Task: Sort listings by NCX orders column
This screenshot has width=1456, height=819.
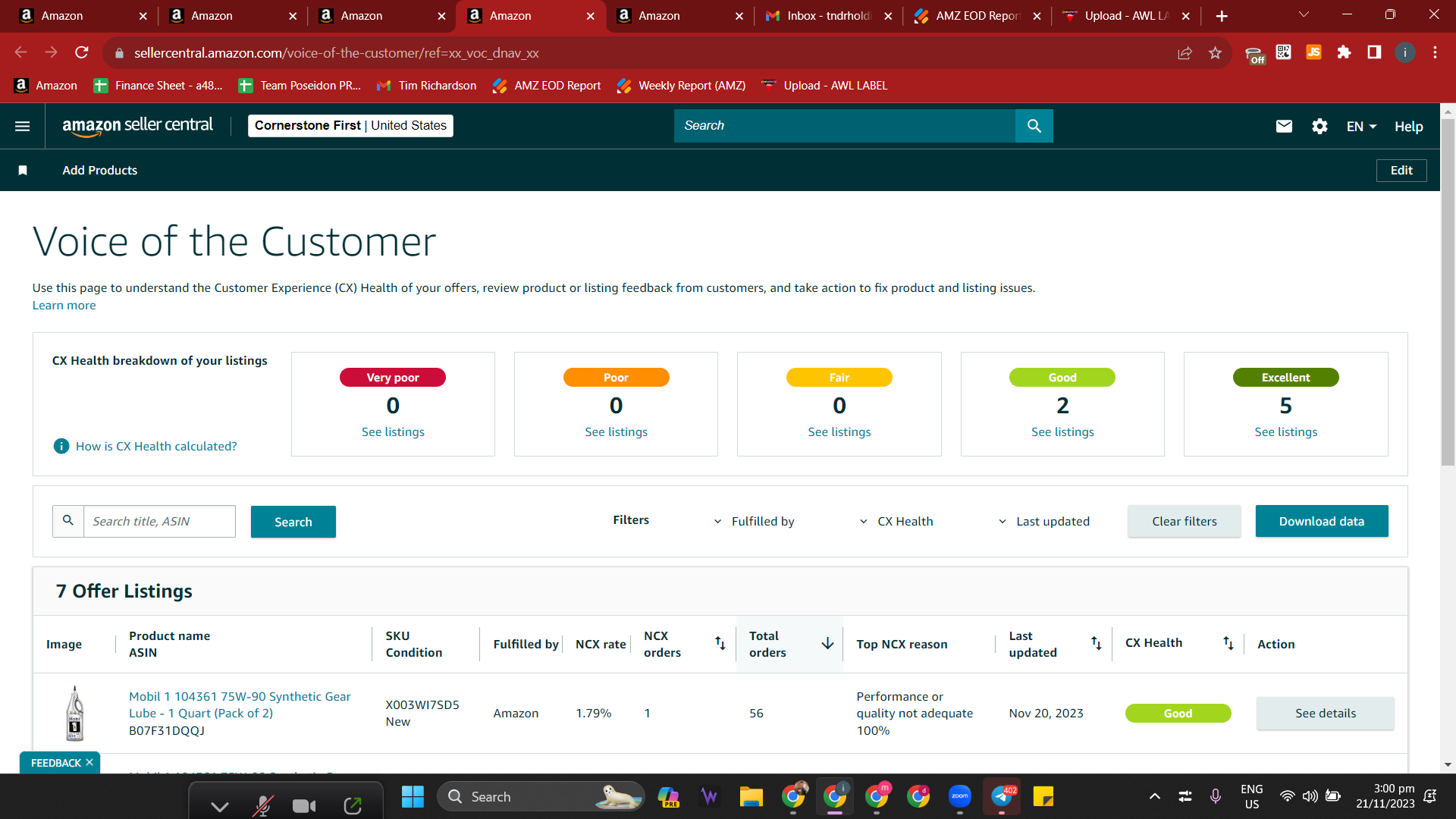Action: (x=720, y=644)
